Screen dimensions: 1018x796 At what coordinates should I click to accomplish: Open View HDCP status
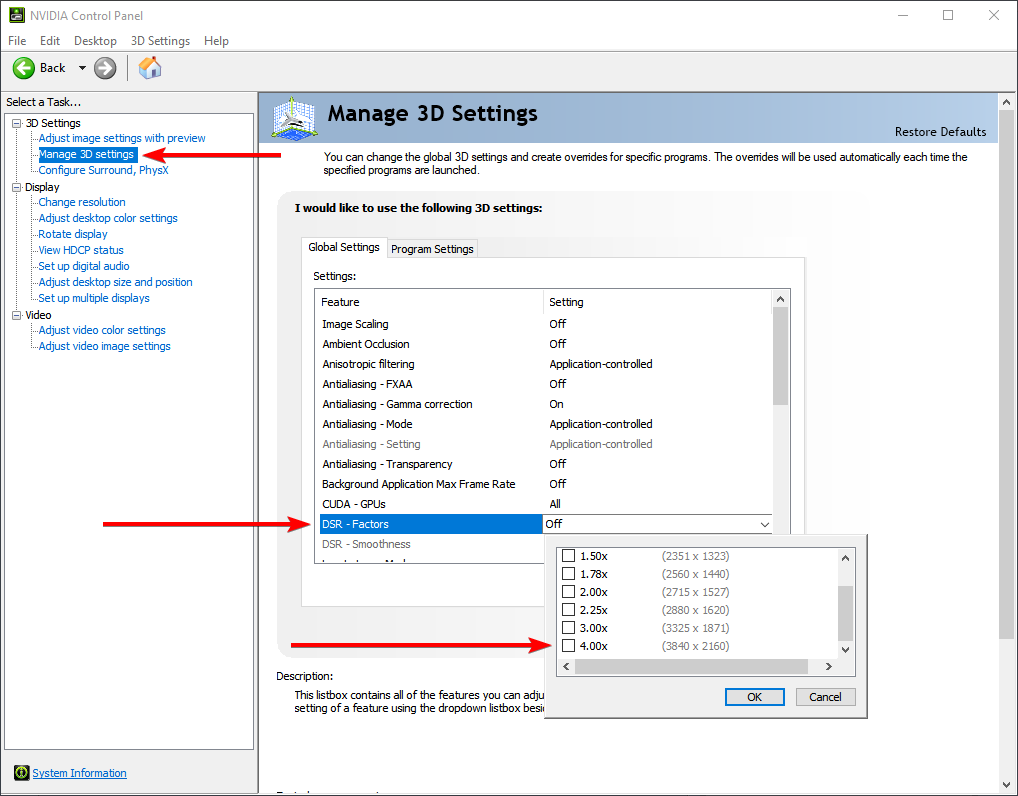tap(81, 250)
